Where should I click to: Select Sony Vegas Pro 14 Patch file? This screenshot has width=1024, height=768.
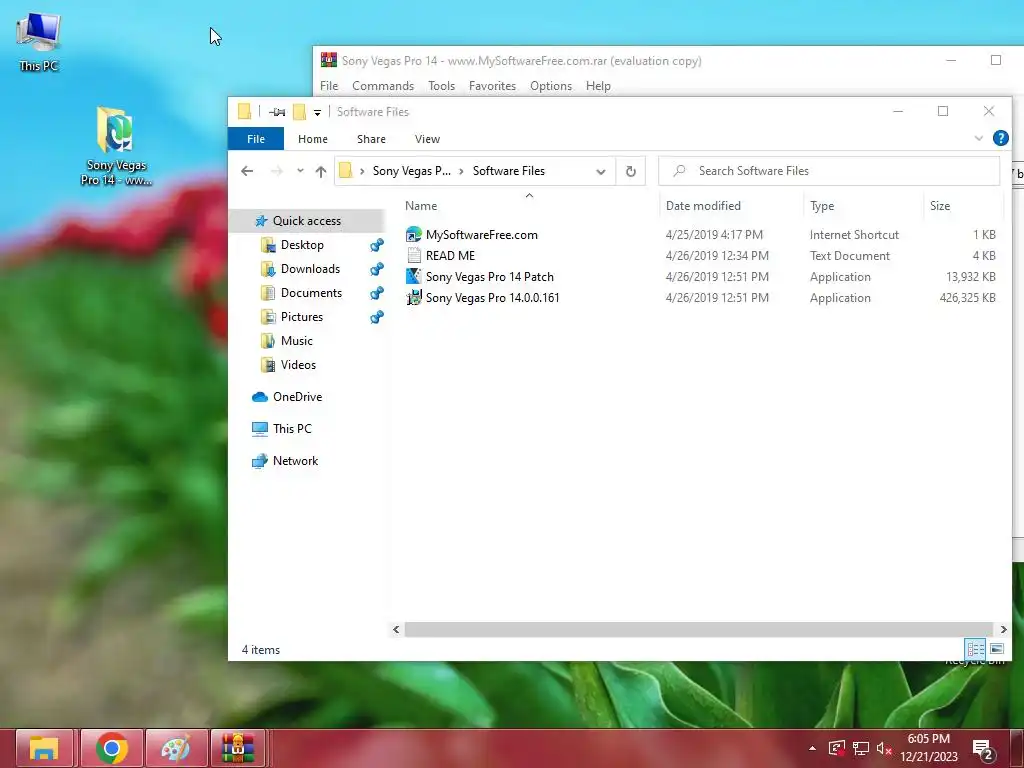click(x=490, y=276)
